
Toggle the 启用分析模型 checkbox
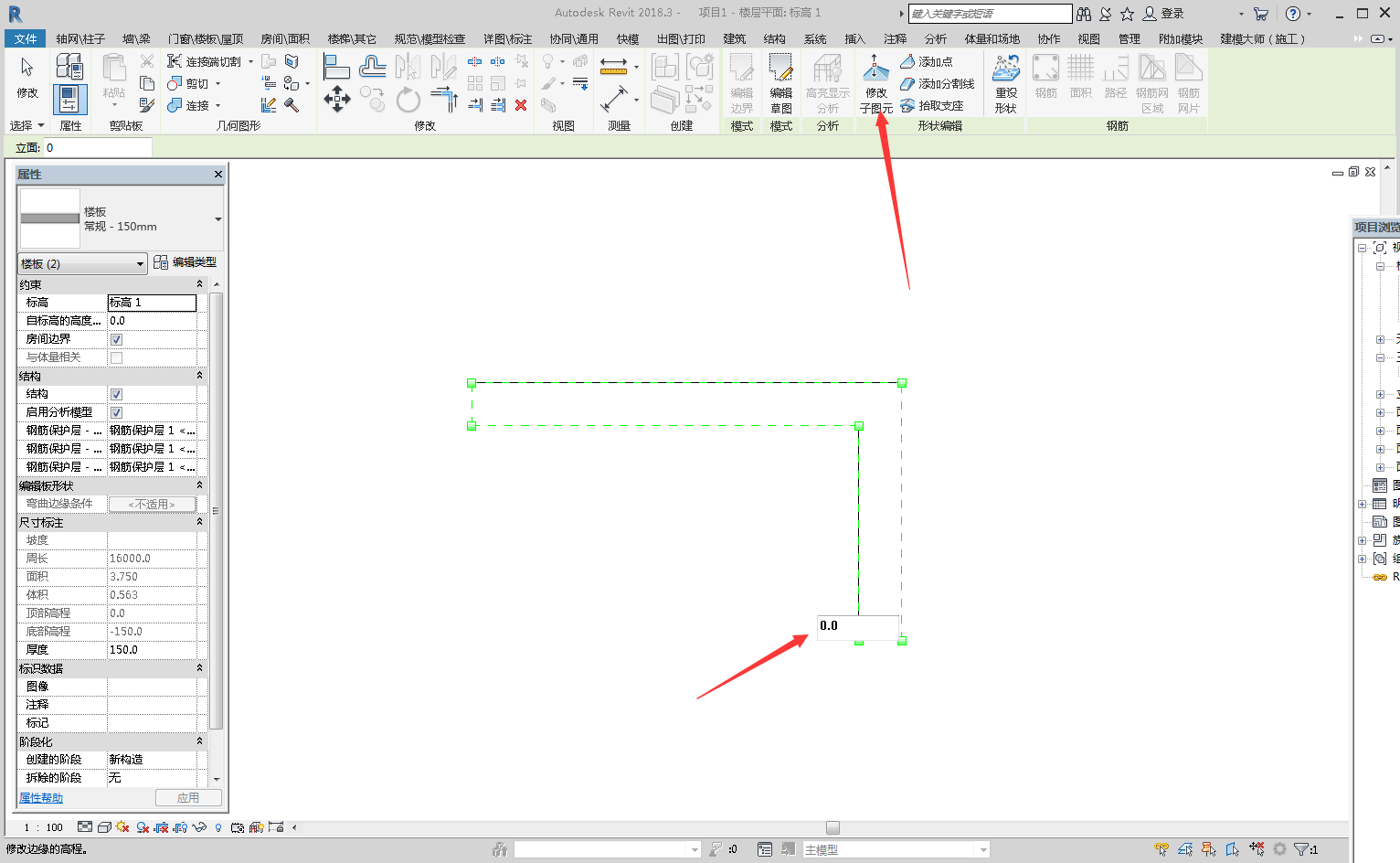point(116,412)
